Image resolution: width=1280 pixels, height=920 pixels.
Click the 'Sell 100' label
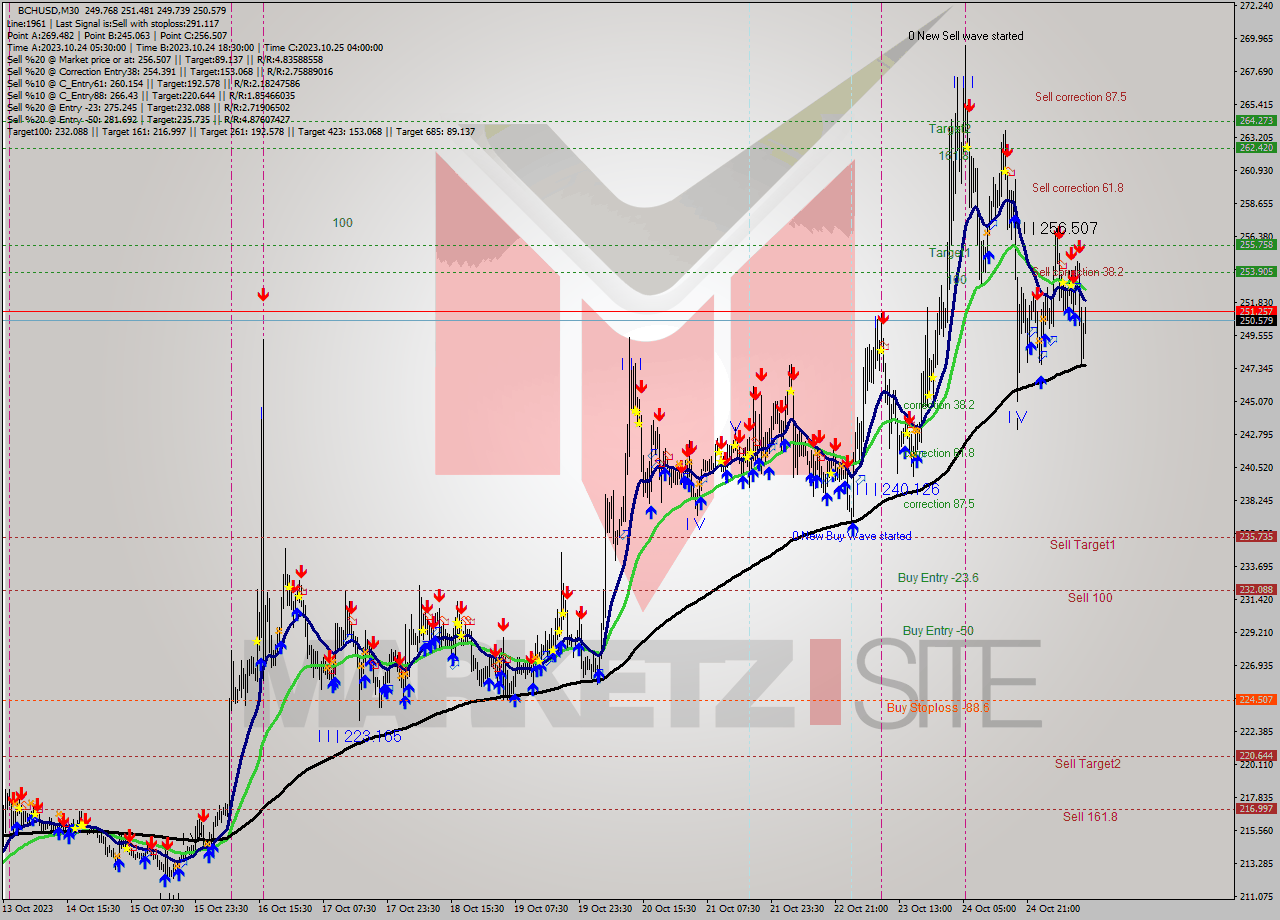[1090, 598]
